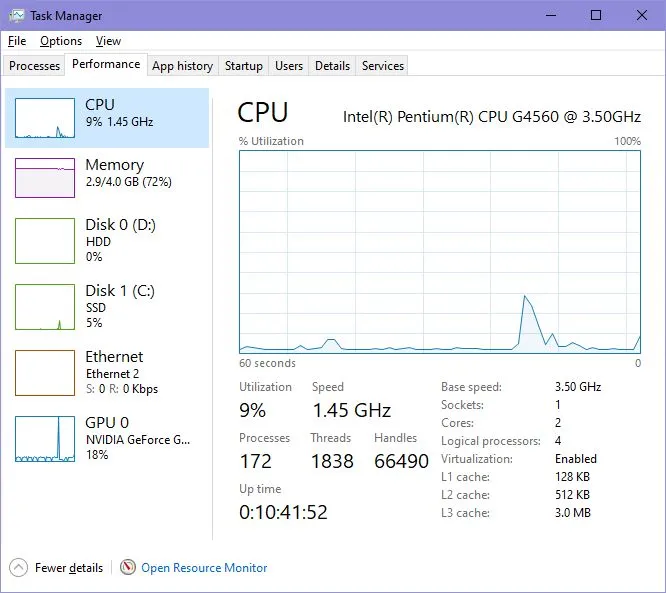This screenshot has width=666, height=593.
Task: Click the L3 cache value 3.0 MB
Action: point(573,513)
